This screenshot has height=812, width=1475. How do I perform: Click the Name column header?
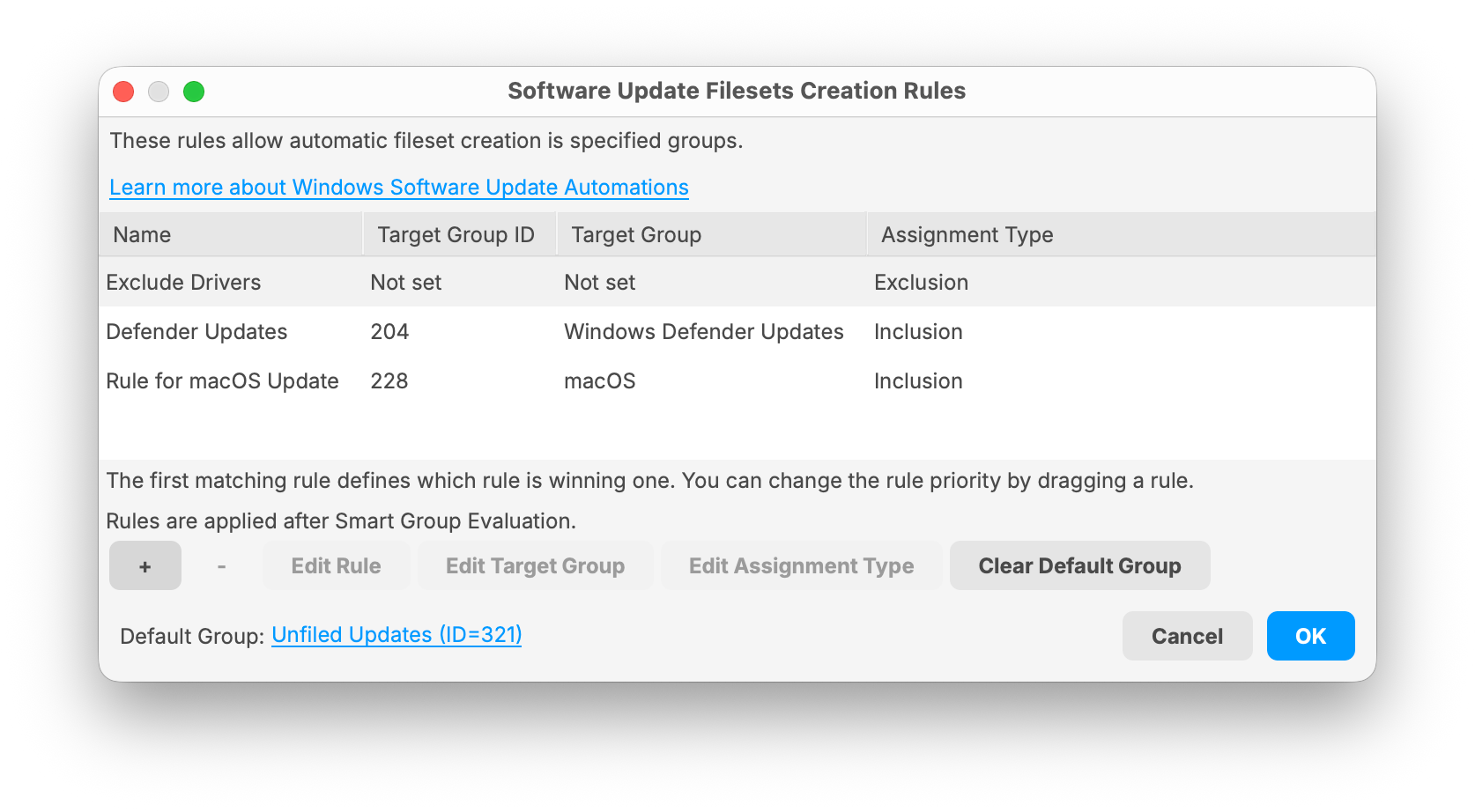click(x=231, y=234)
